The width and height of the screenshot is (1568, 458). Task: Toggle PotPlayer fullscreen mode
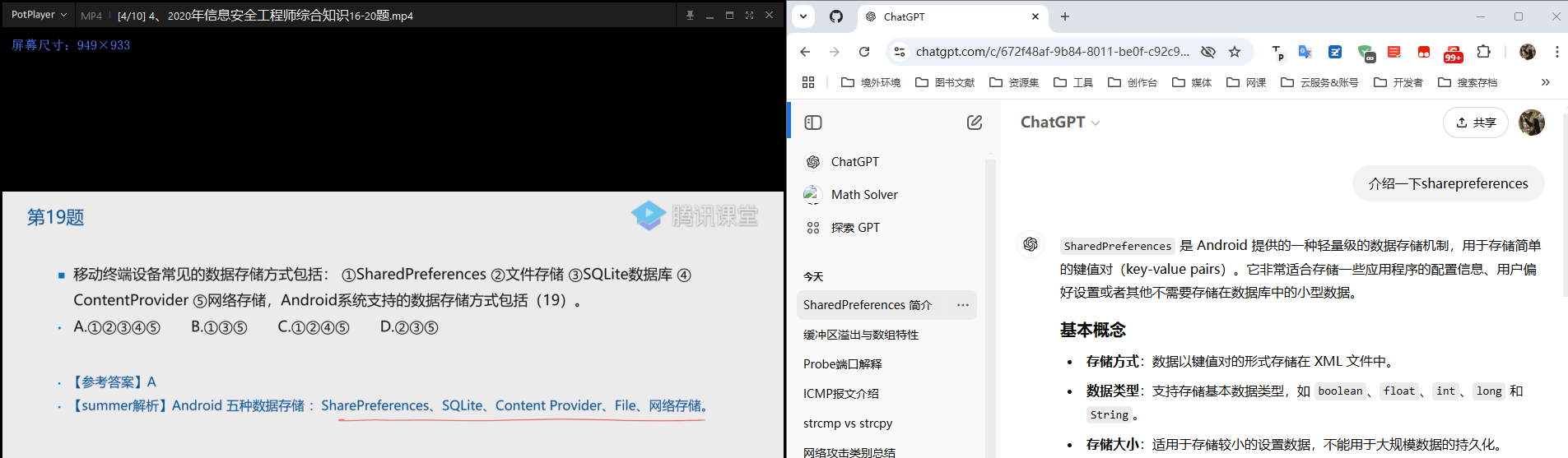tap(749, 16)
